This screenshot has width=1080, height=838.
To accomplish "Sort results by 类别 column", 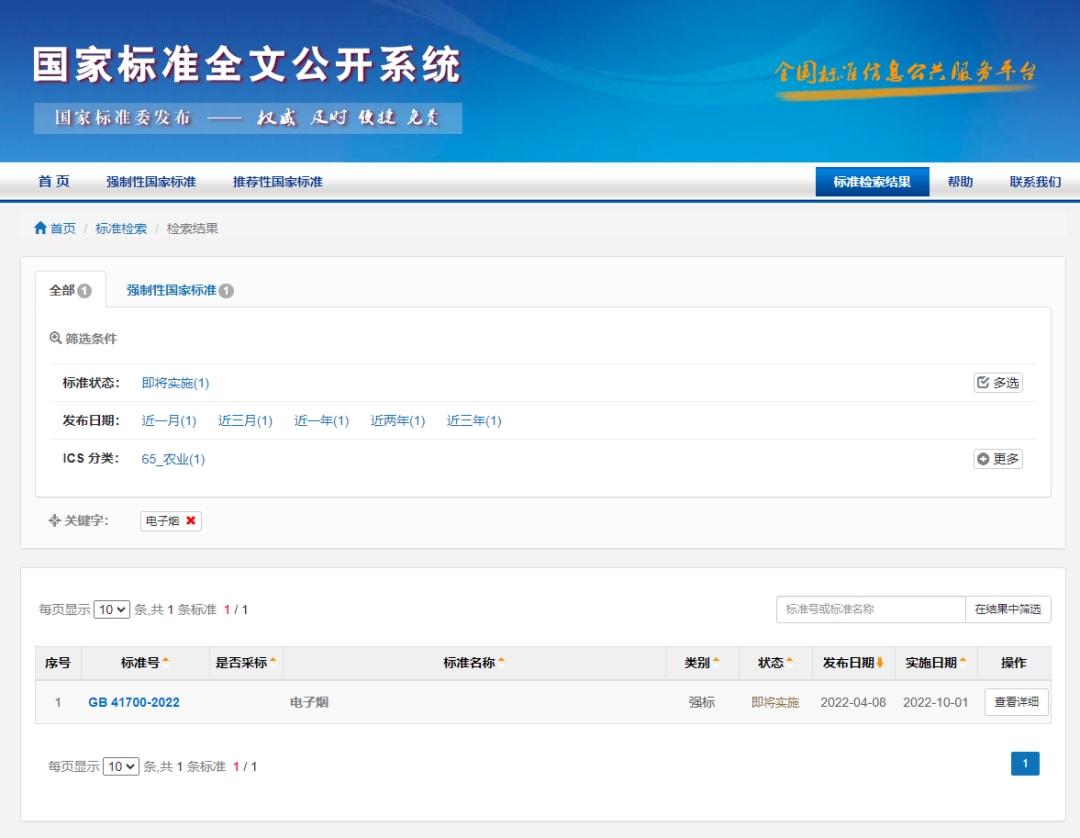I will [x=716, y=661].
